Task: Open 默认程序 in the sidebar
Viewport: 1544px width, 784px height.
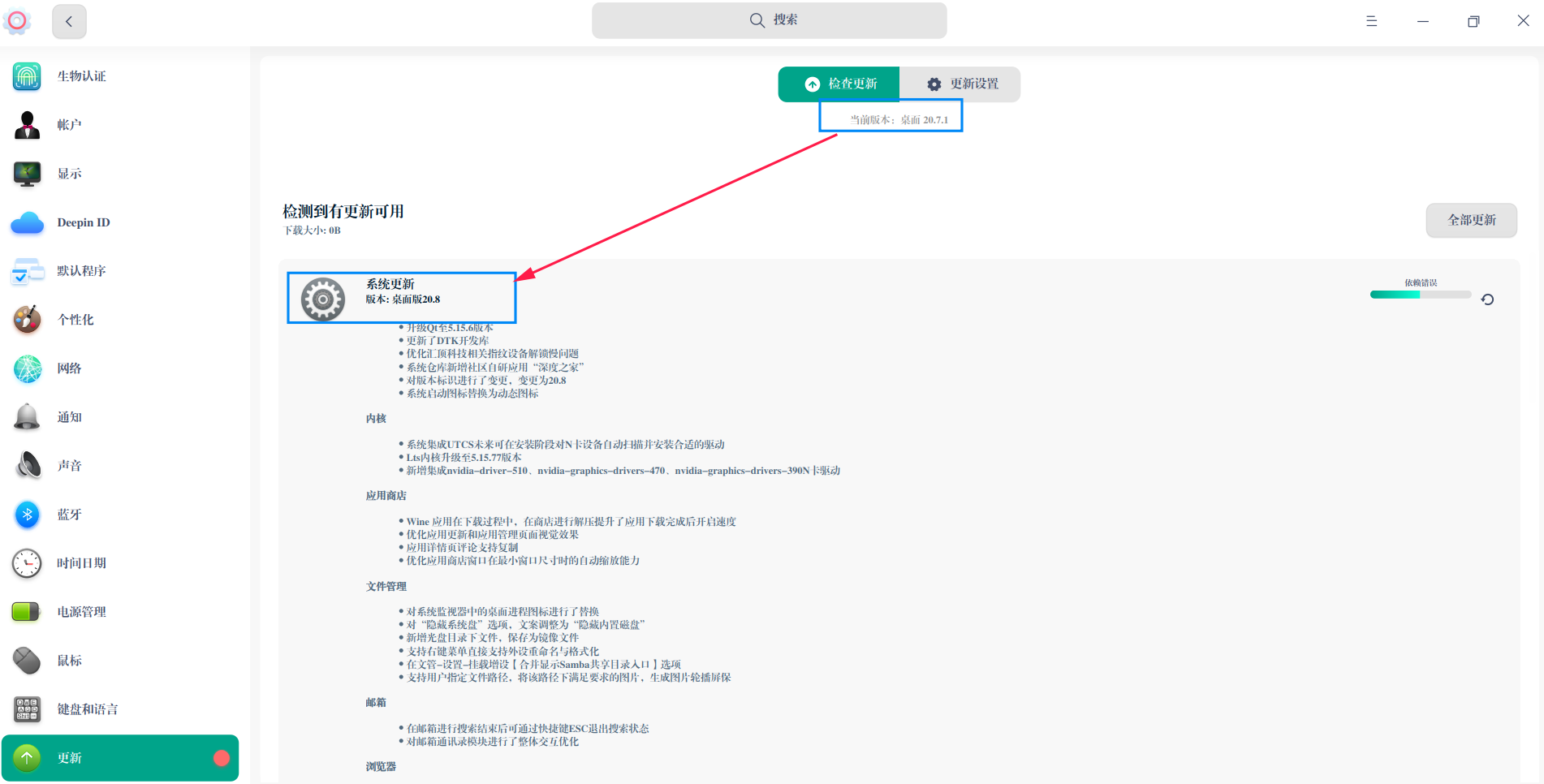Action: [82, 271]
